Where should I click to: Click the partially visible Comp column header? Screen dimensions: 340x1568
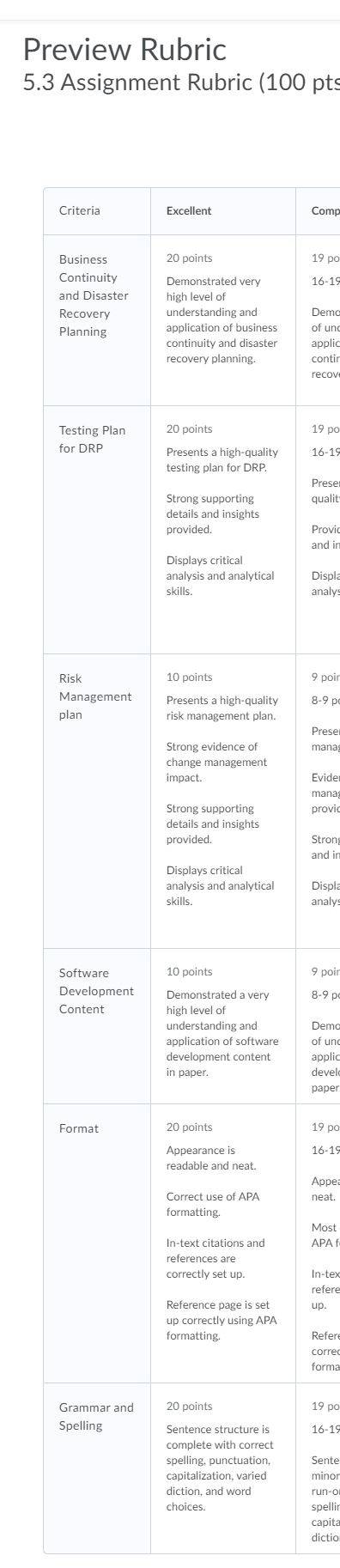(x=325, y=210)
